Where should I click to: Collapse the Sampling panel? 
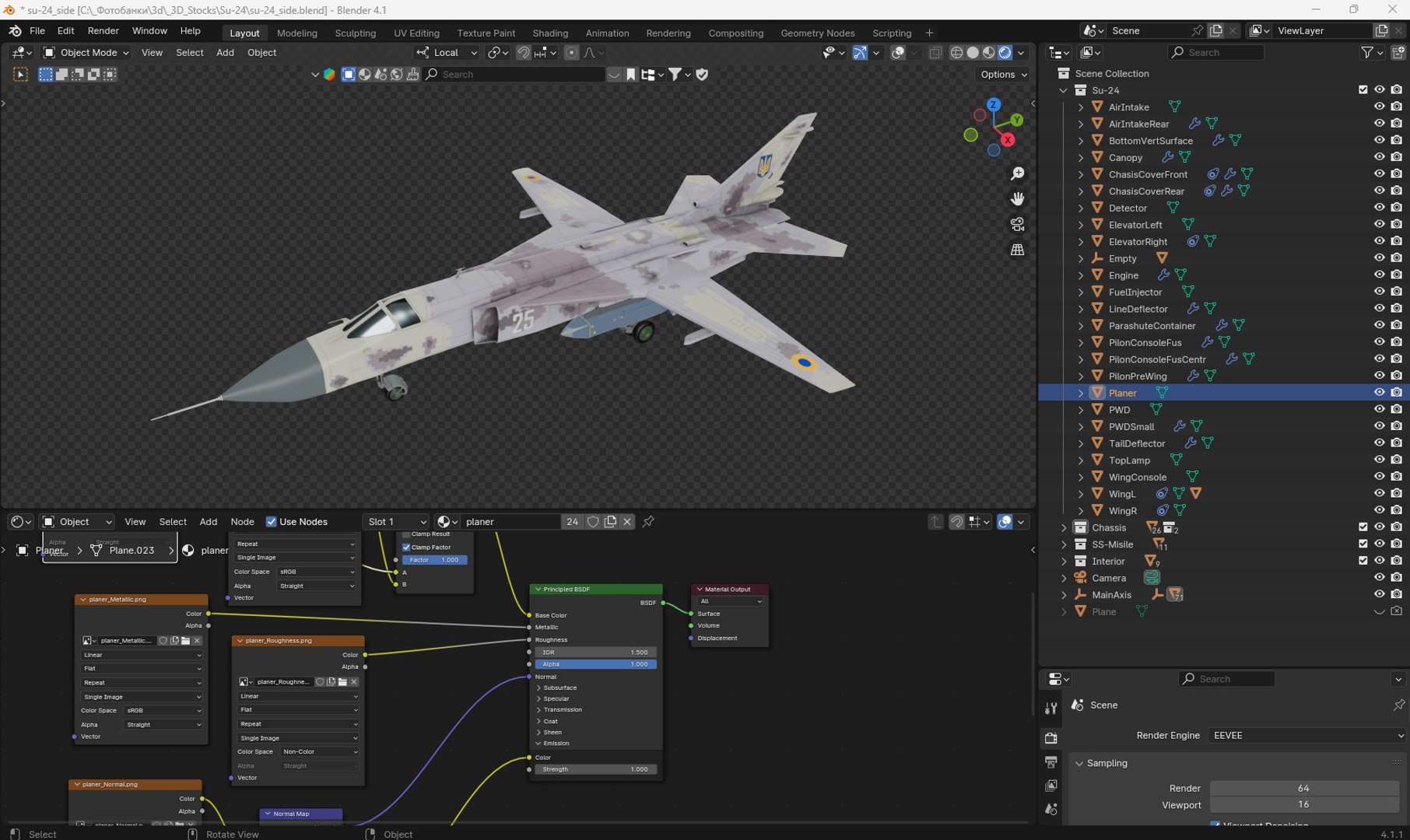[1079, 763]
